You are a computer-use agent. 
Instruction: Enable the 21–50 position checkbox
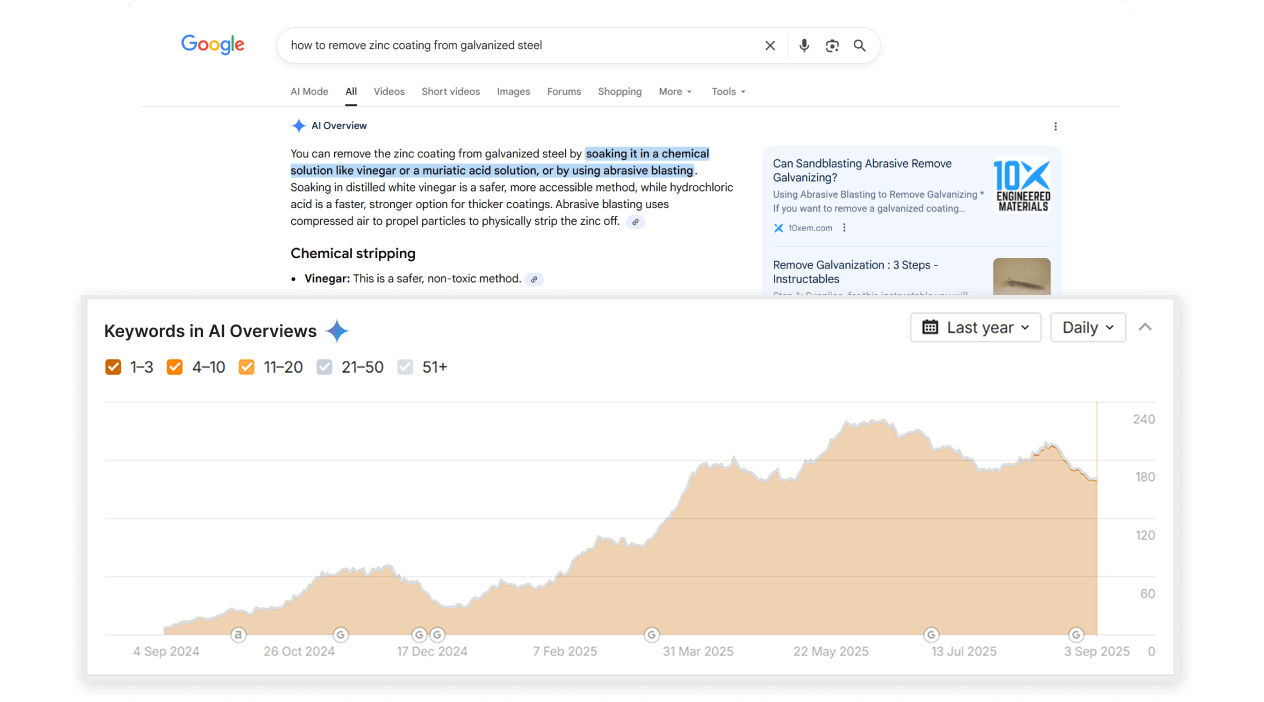[324, 367]
